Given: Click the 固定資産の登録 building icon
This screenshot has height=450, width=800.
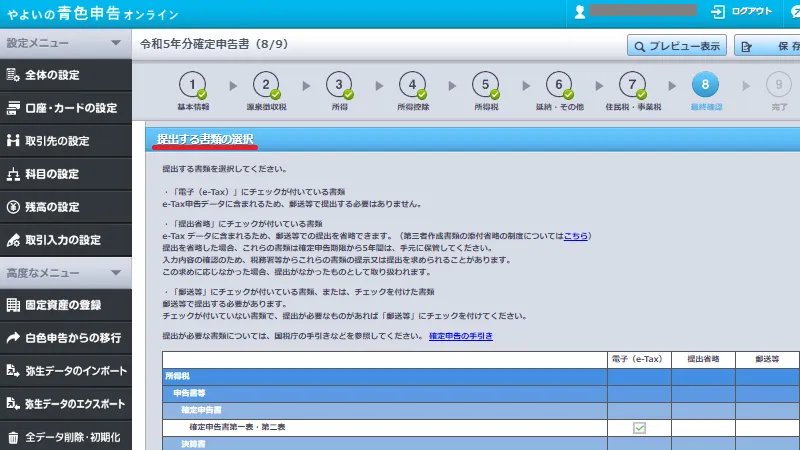Looking at the screenshot, I should pyautogui.click(x=13, y=305).
